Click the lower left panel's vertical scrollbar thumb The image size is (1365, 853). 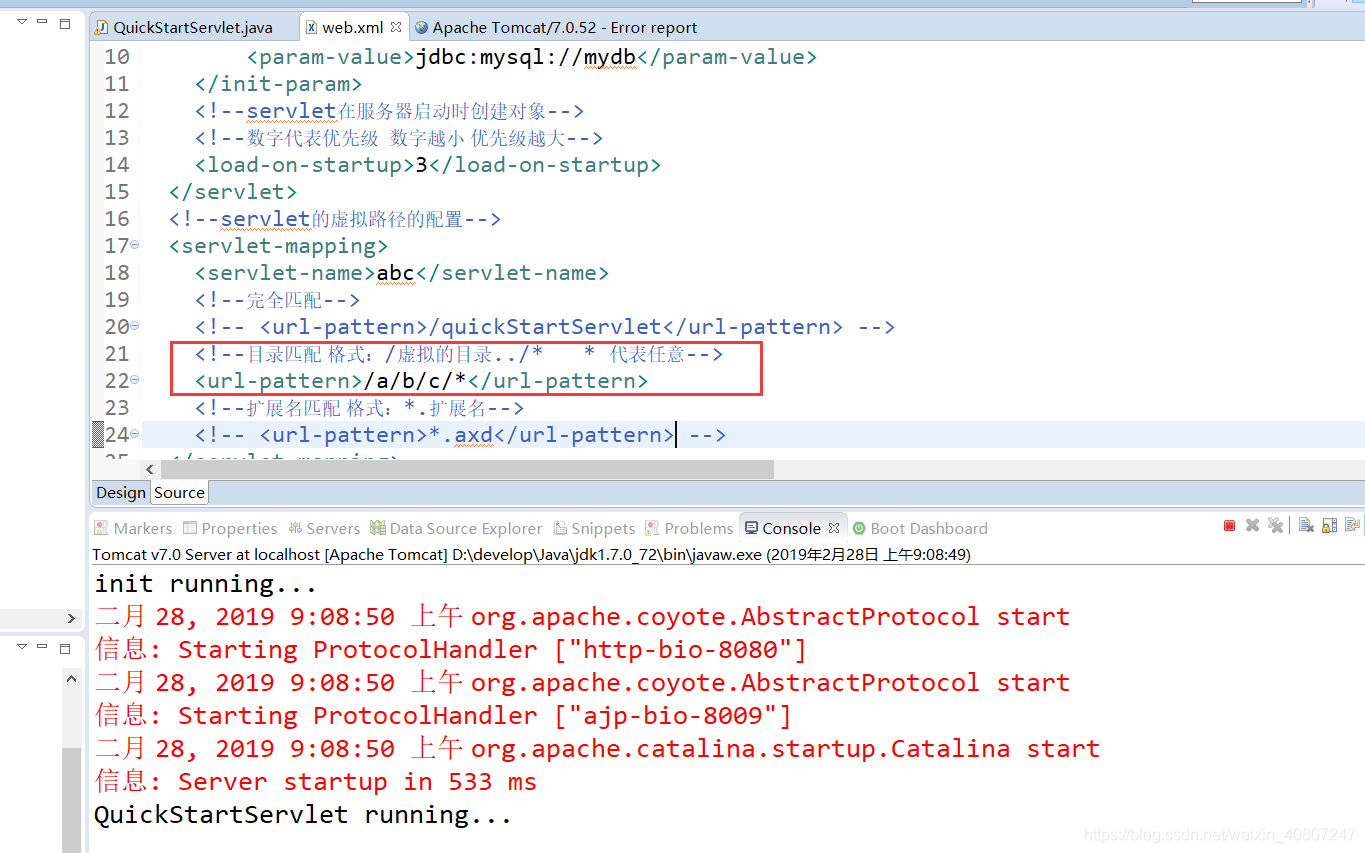coord(71,800)
